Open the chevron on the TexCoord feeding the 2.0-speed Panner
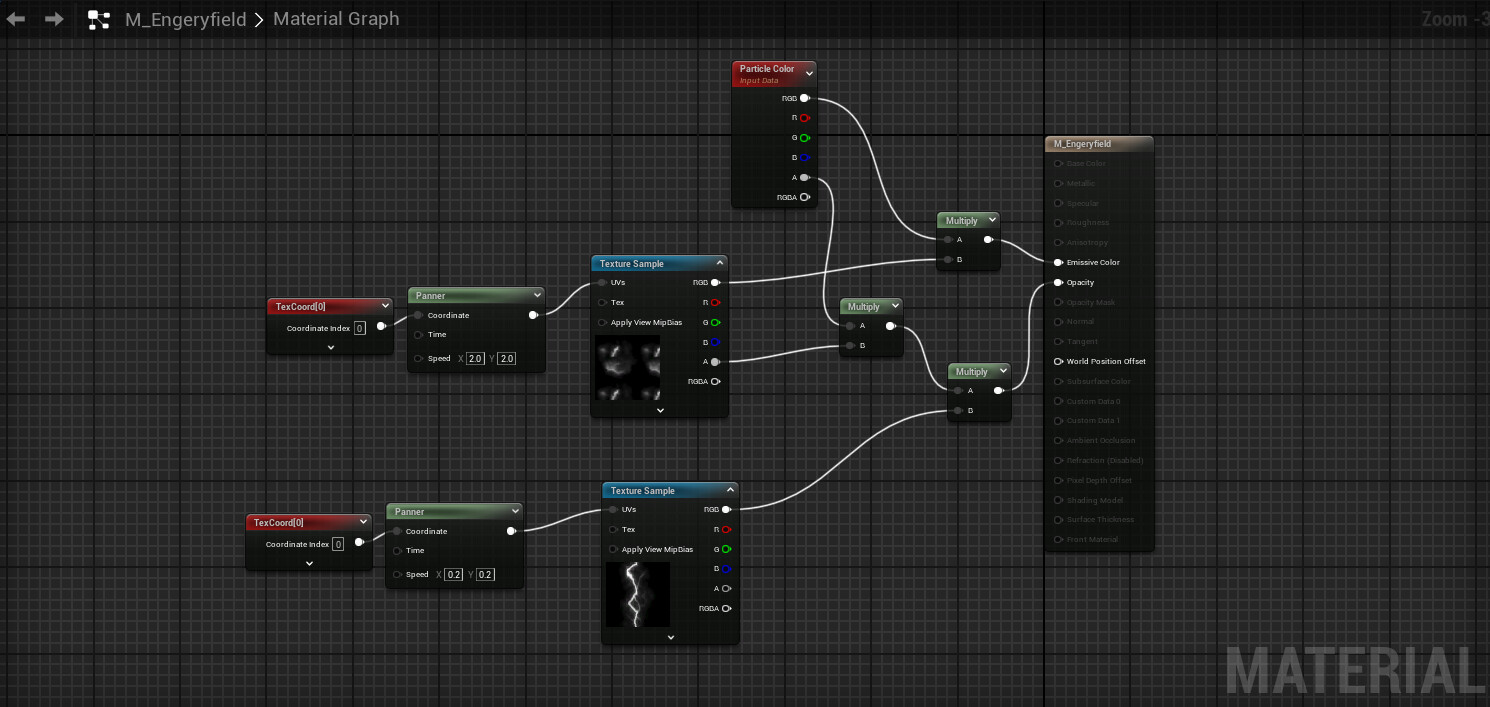This screenshot has height=707, width=1490. tap(385, 306)
